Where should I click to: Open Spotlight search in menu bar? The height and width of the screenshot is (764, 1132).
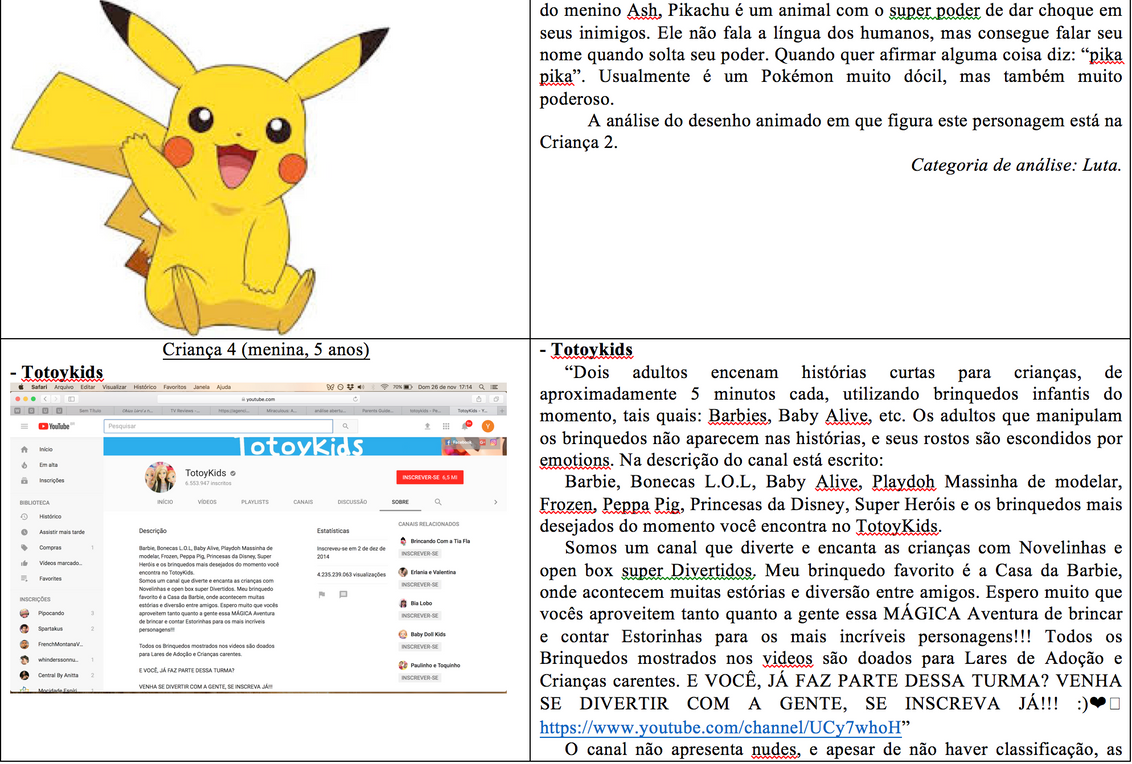(482, 387)
